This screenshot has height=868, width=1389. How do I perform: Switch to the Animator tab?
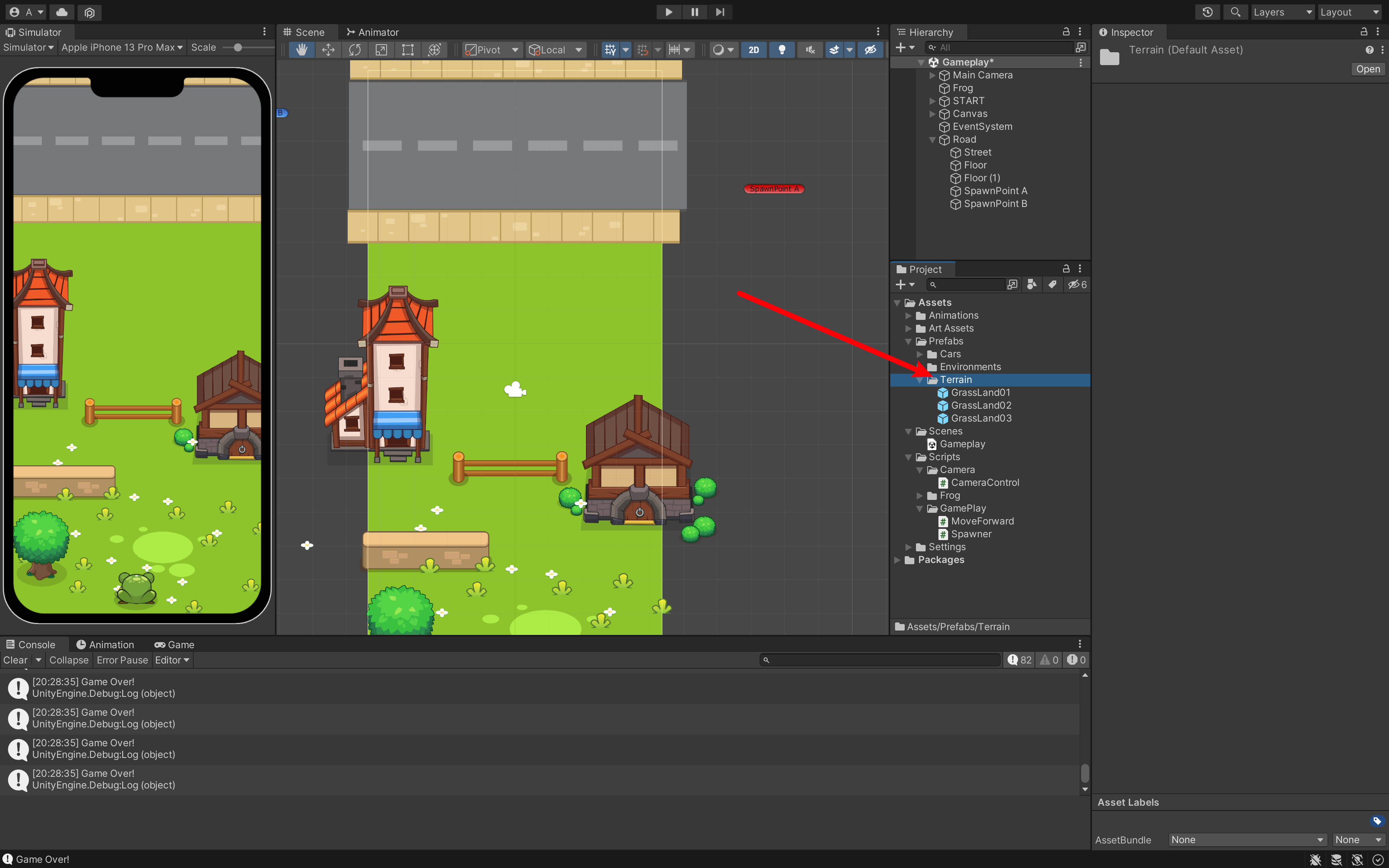[x=373, y=32]
